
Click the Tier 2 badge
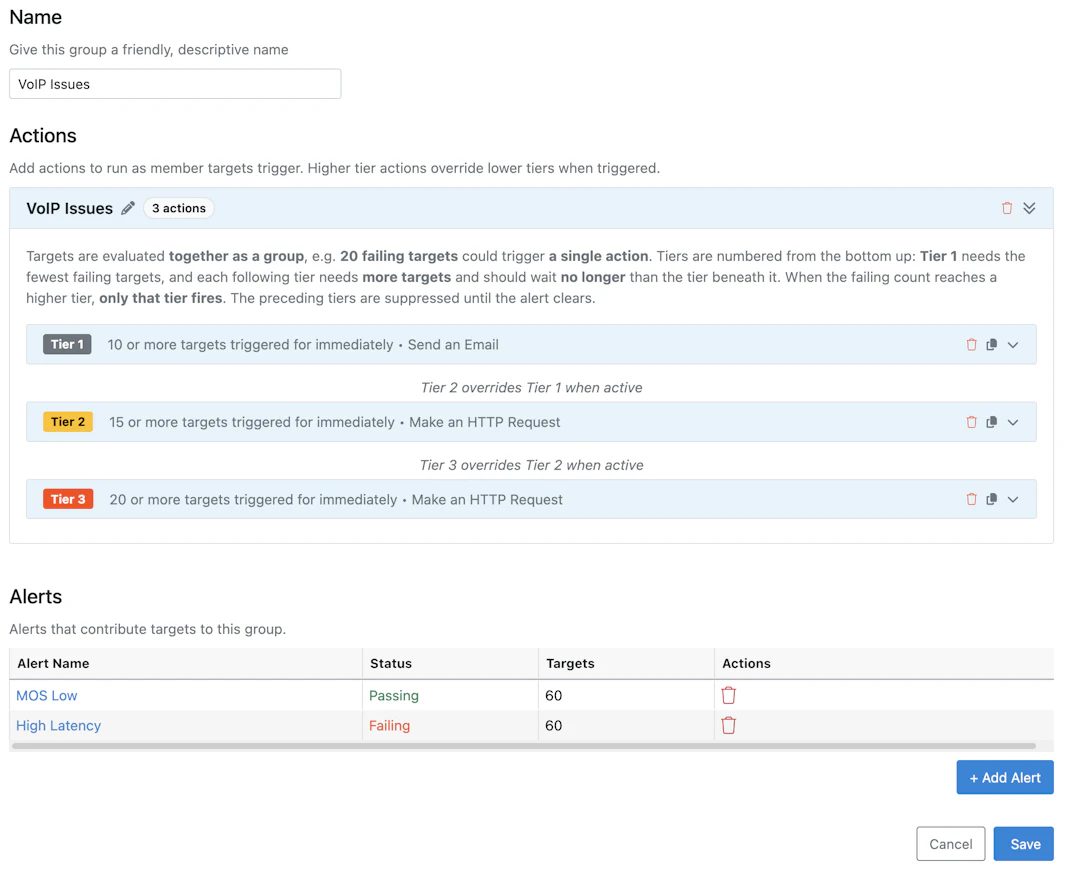tap(68, 422)
